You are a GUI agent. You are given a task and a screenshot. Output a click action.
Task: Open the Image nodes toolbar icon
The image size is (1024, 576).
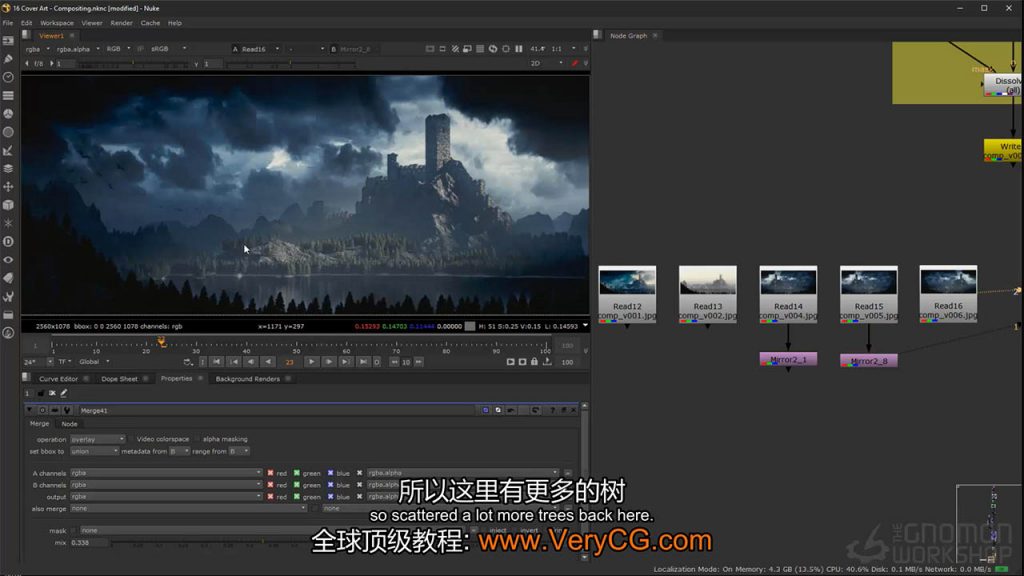8,40
